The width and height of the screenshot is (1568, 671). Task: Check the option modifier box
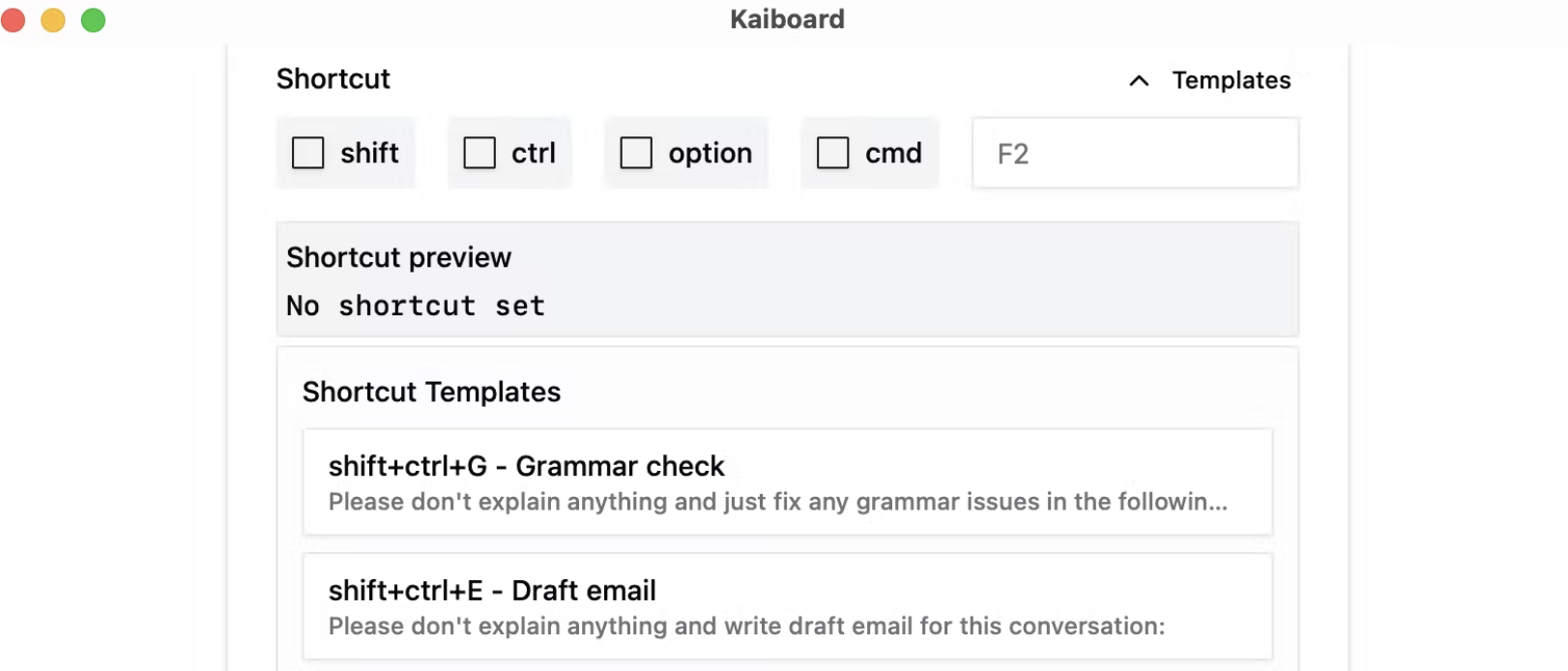(x=636, y=153)
